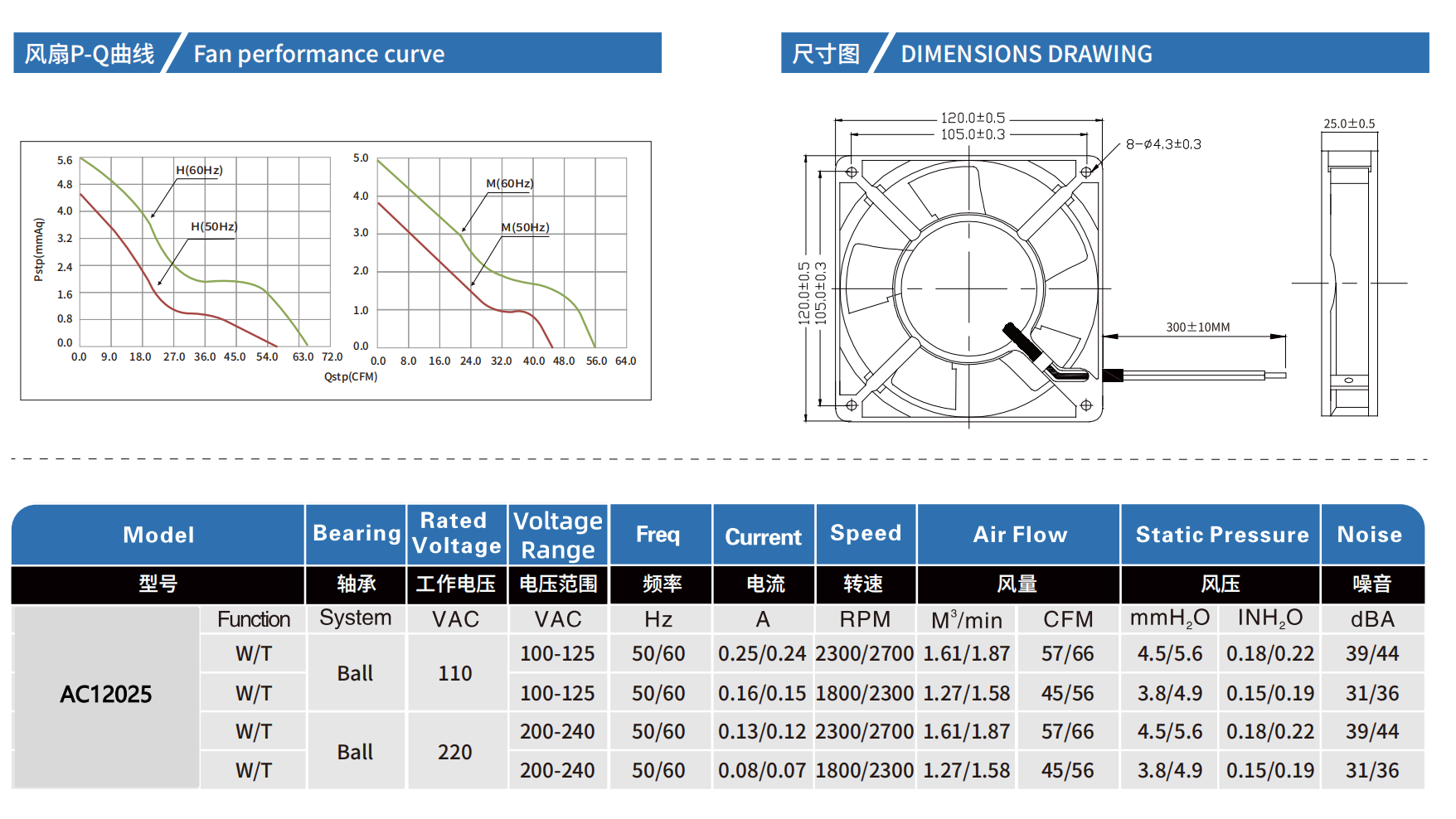Image resolution: width=1456 pixels, height=819 pixels.
Task: Select the H(50Hz) curve label
Action: tap(213, 225)
